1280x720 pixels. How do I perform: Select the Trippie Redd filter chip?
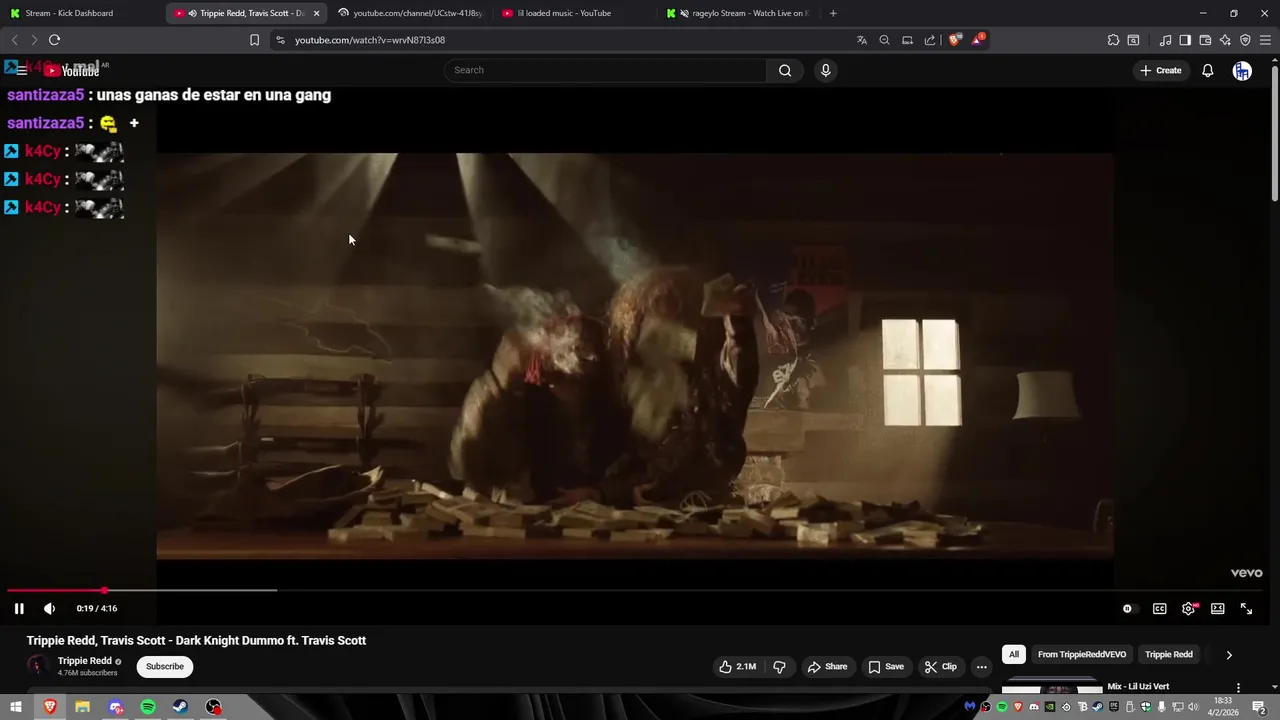coord(1169,655)
